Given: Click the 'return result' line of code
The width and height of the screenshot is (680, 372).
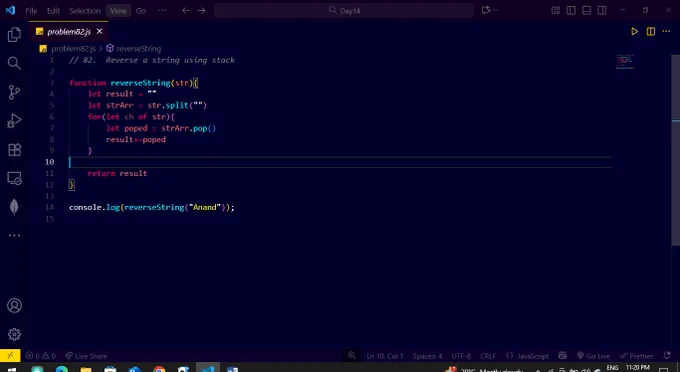Looking at the screenshot, I should (117, 173).
